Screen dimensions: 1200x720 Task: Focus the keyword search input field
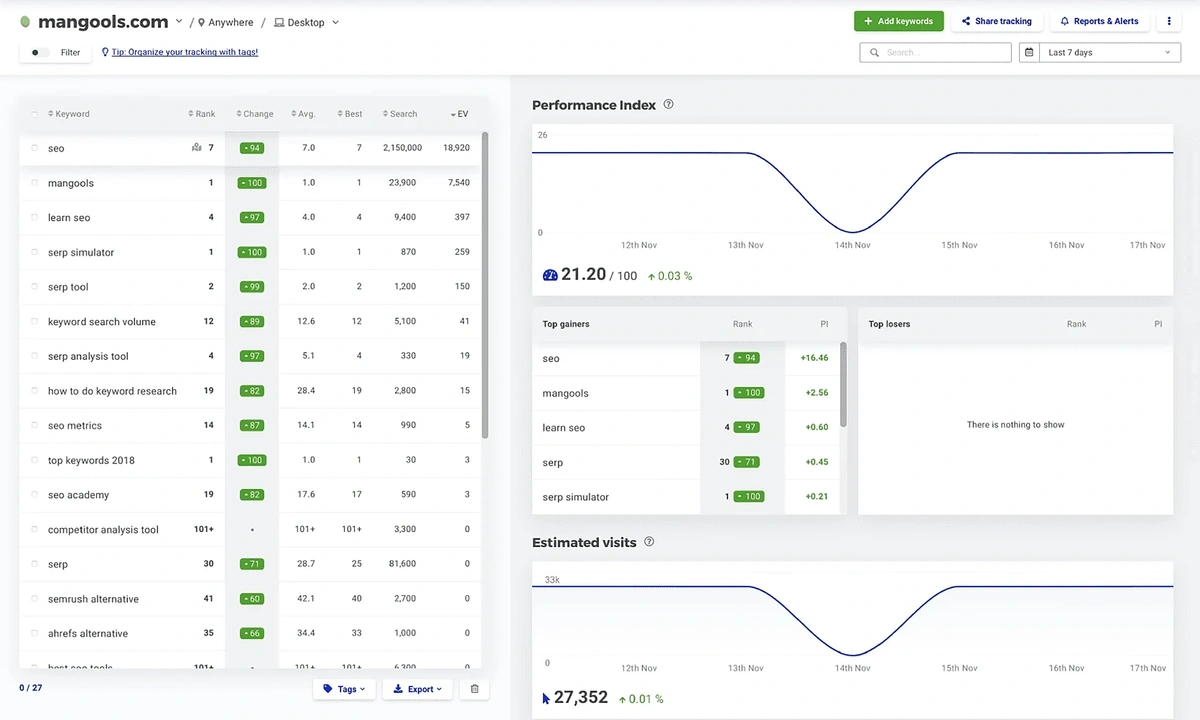point(935,52)
